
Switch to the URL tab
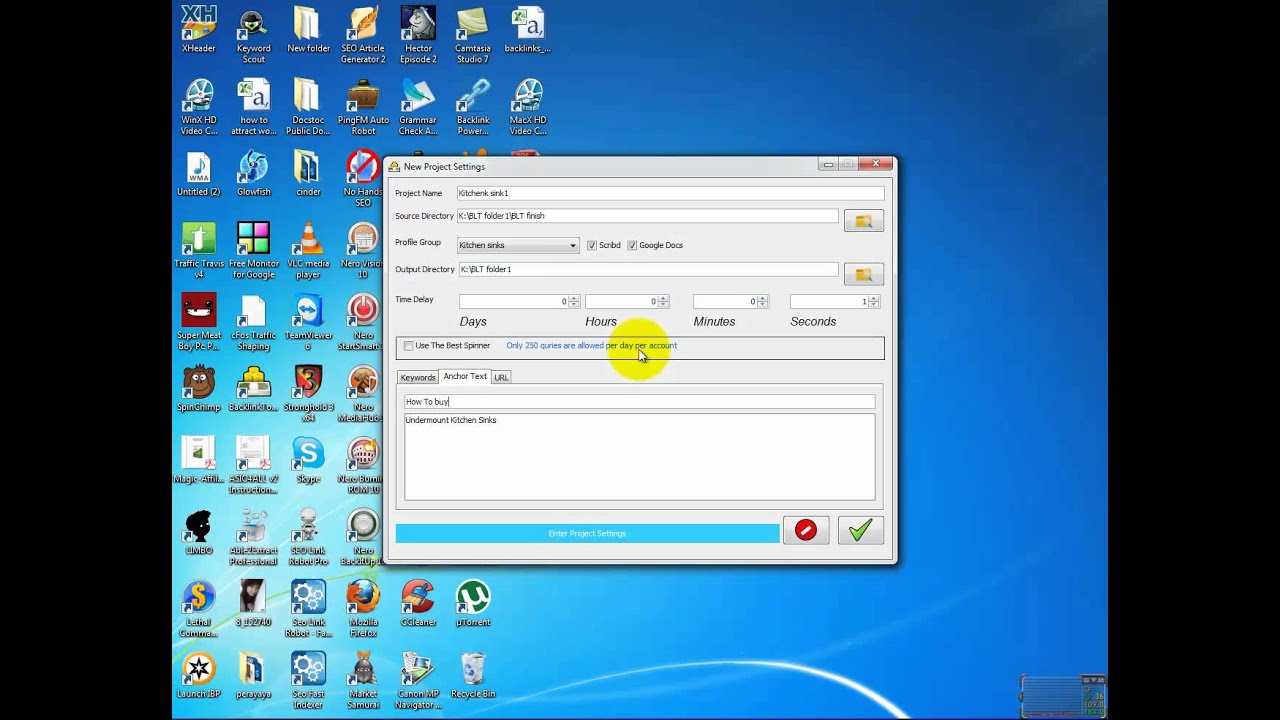point(501,378)
